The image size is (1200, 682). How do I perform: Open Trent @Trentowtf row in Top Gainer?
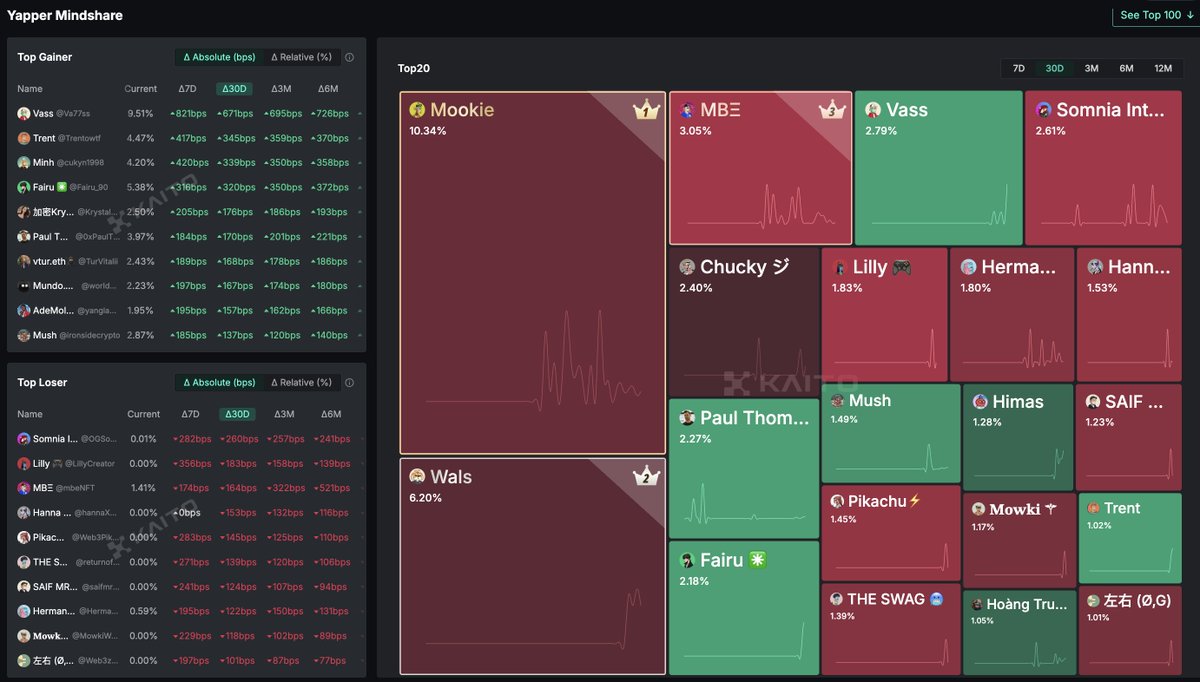point(186,138)
